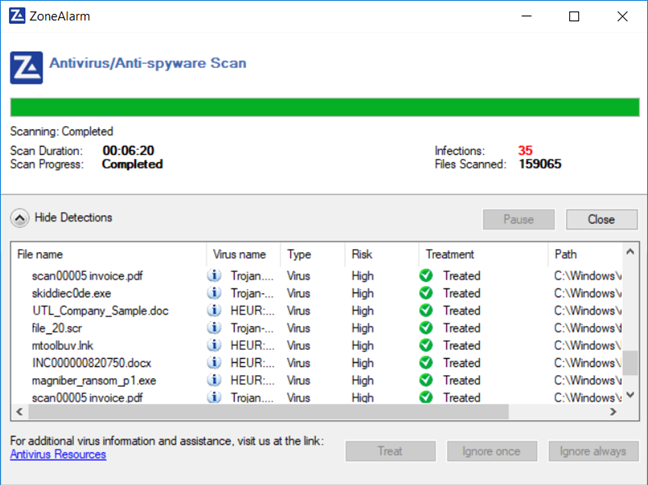Click the horizontal scrollbar thumb
The width and height of the screenshot is (648, 485).
tap(268, 411)
